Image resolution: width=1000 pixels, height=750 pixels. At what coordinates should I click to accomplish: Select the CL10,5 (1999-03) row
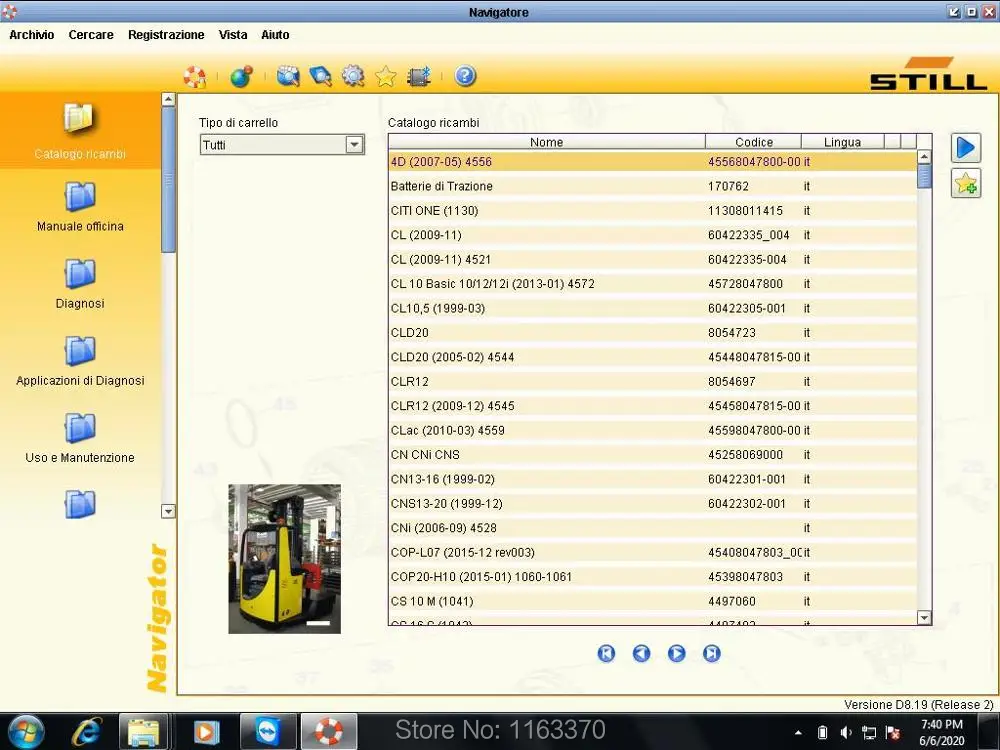(x=652, y=309)
